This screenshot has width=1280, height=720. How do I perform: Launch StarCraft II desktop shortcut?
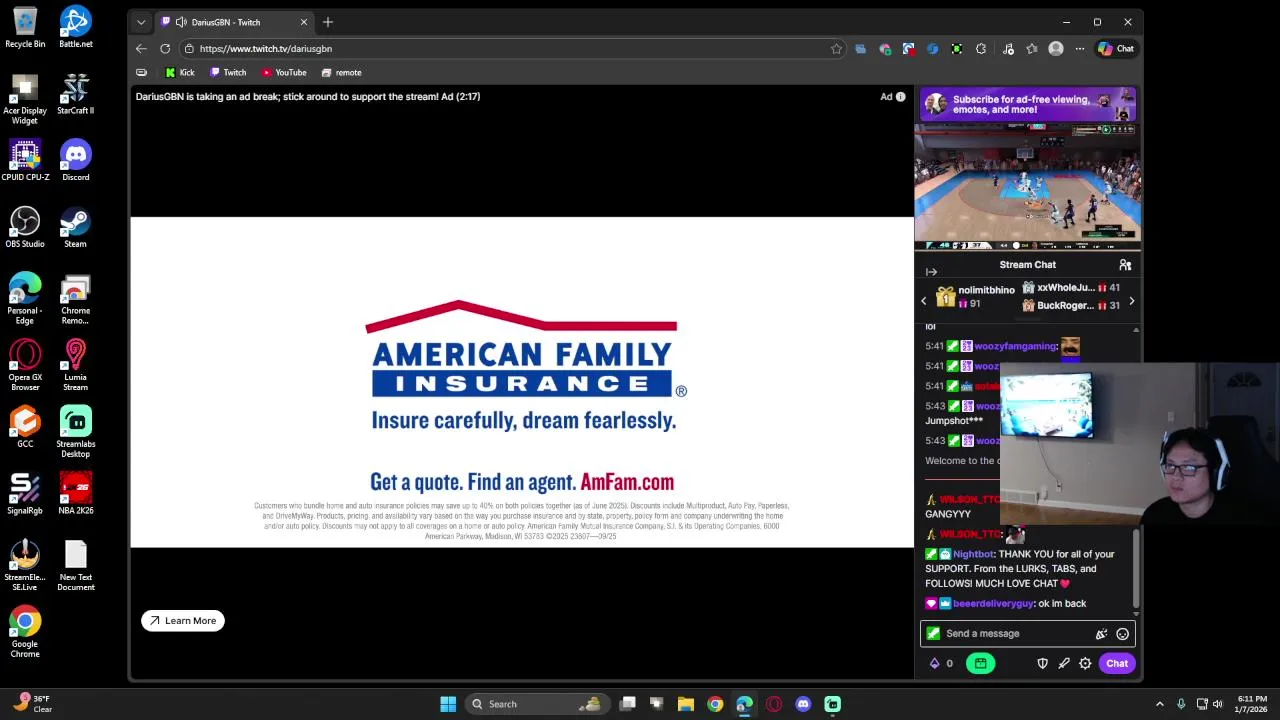(x=75, y=94)
